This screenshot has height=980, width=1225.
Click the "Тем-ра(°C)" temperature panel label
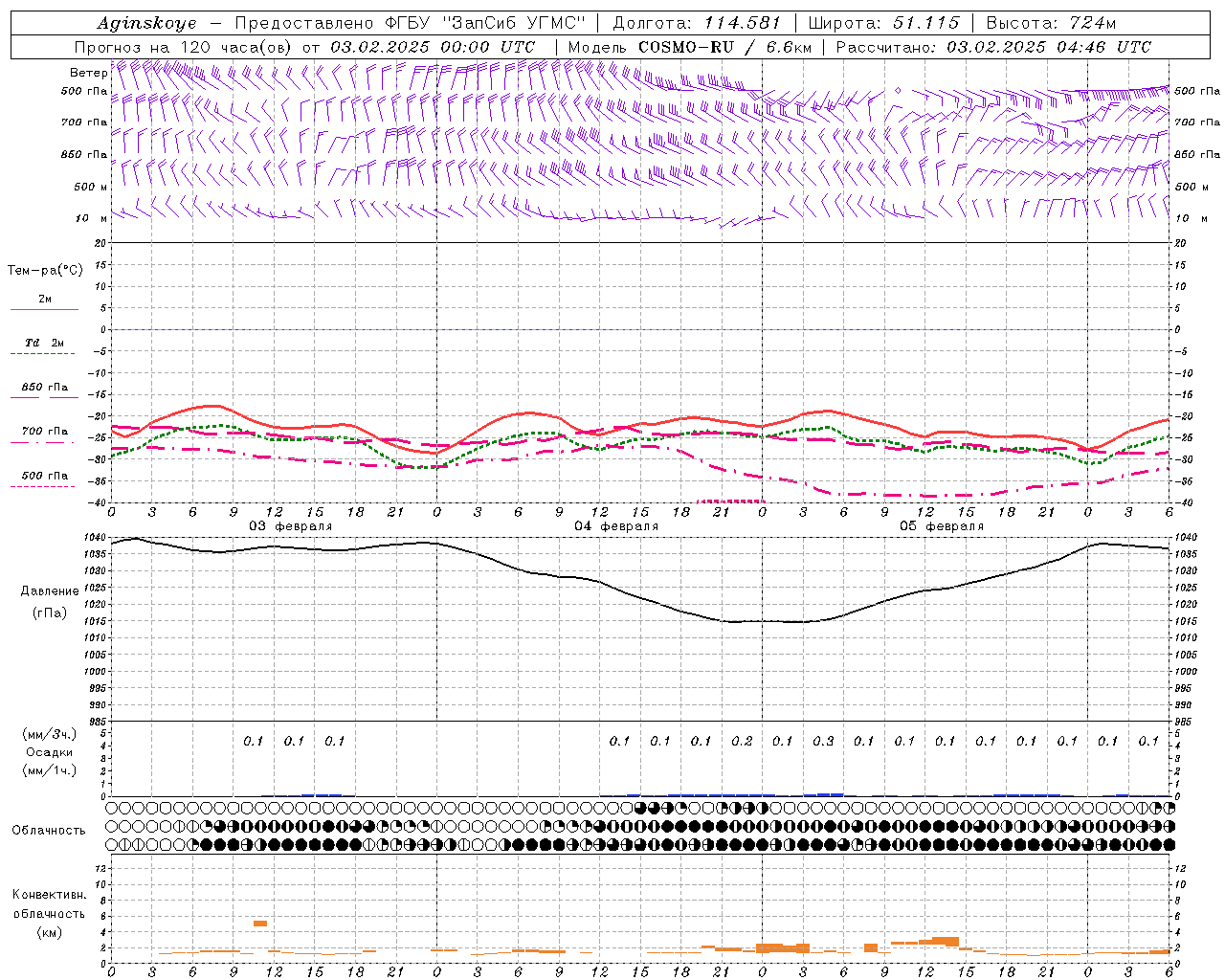coord(45,271)
